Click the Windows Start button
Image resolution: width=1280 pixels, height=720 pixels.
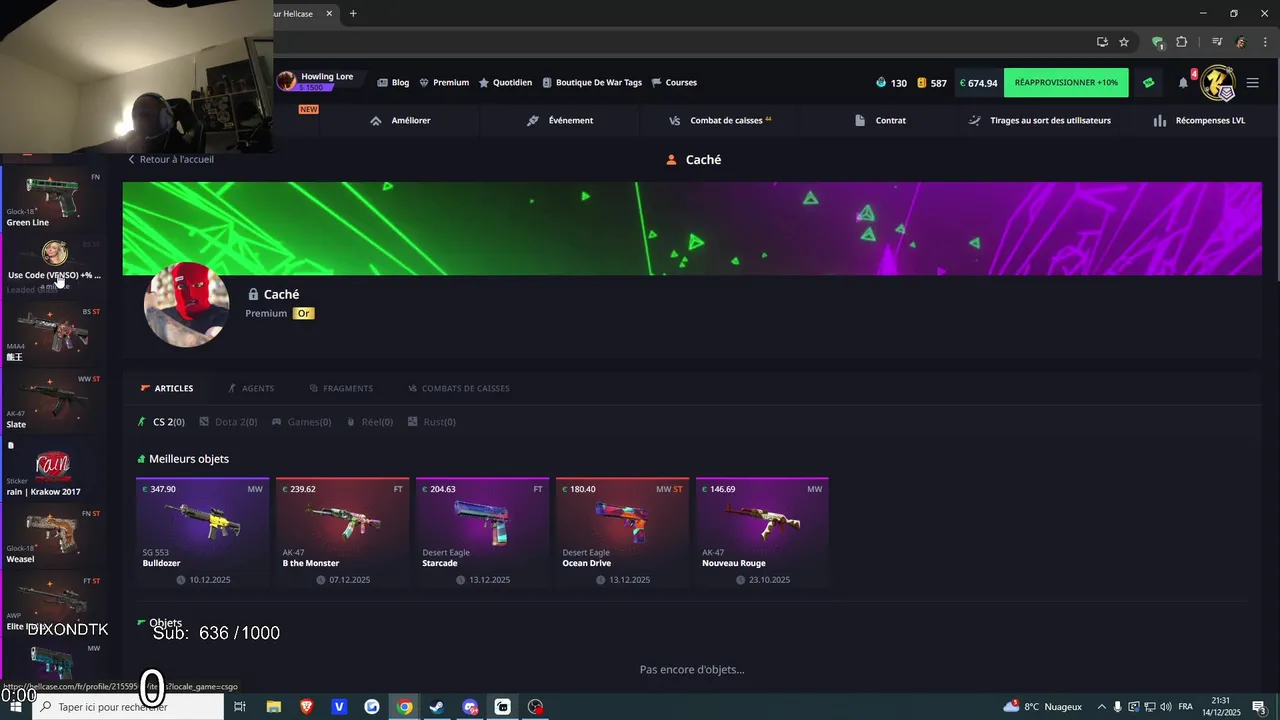pyautogui.click(x=15, y=707)
